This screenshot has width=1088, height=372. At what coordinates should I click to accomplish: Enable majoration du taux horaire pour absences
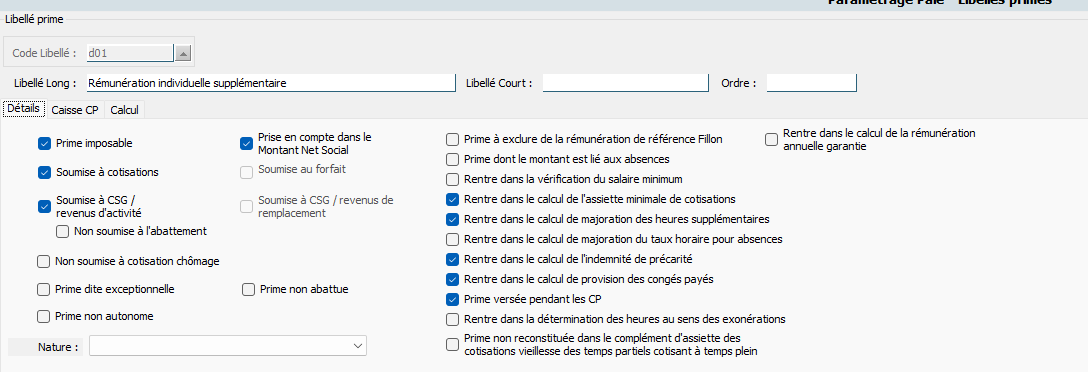pos(452,239)
